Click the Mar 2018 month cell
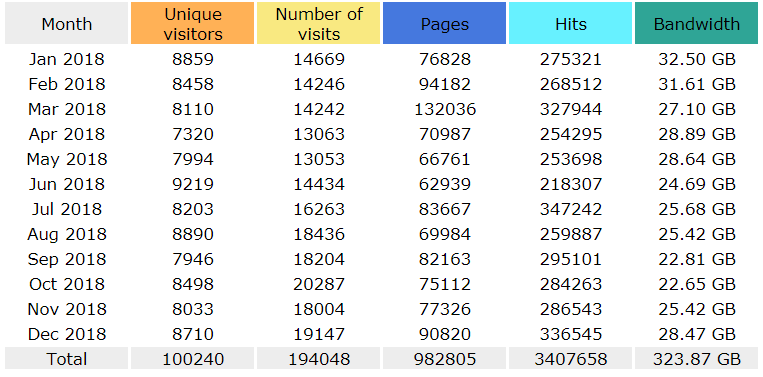763x377 pixels. 67,109
